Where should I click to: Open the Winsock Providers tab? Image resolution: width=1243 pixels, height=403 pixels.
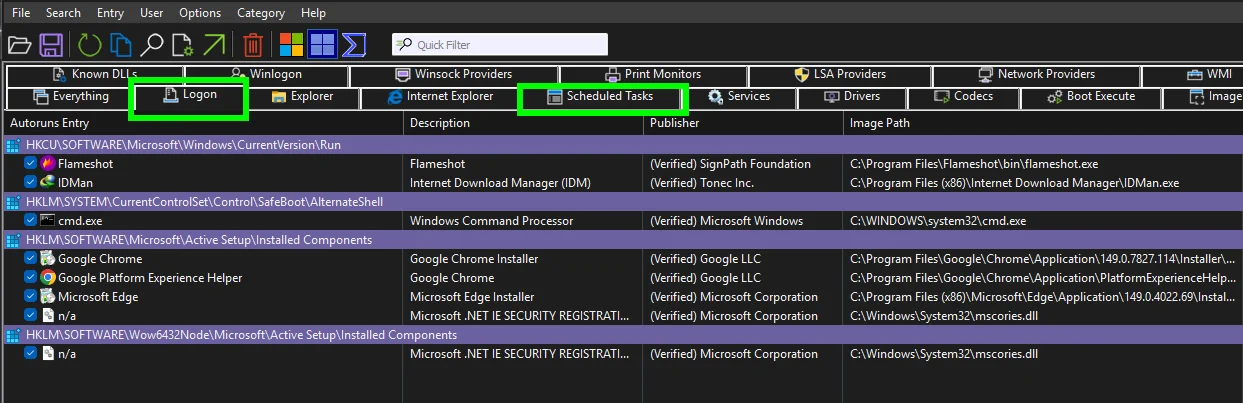point(454,75)
